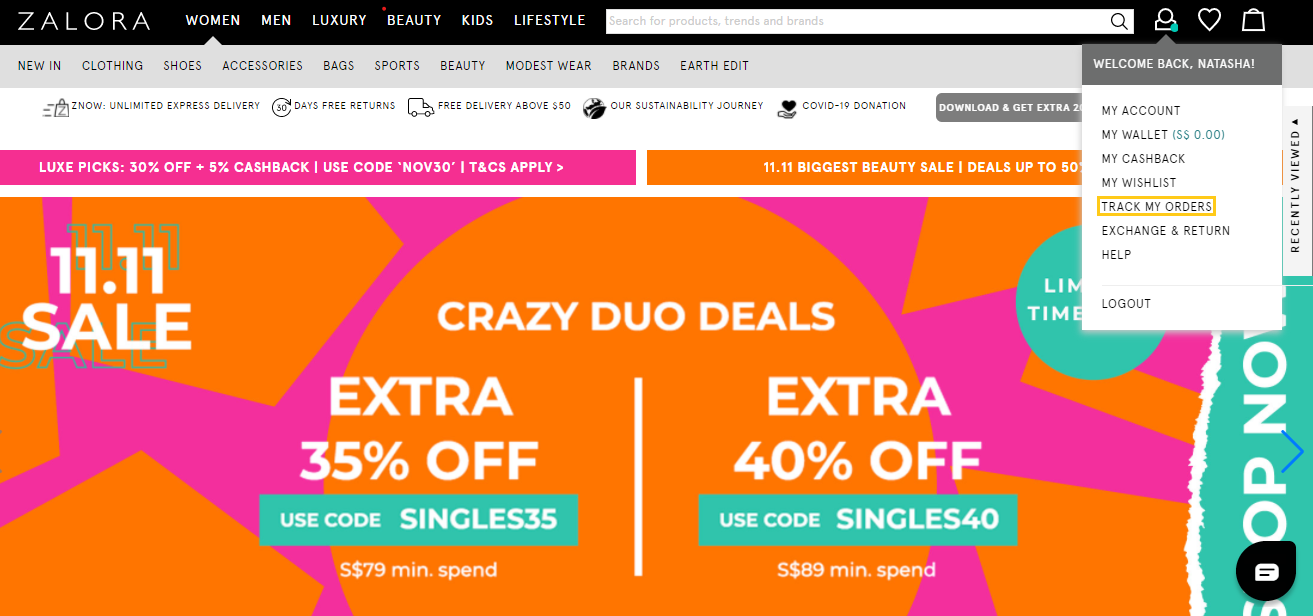Choose My Cashback in the account menu

pos(1143,158)
